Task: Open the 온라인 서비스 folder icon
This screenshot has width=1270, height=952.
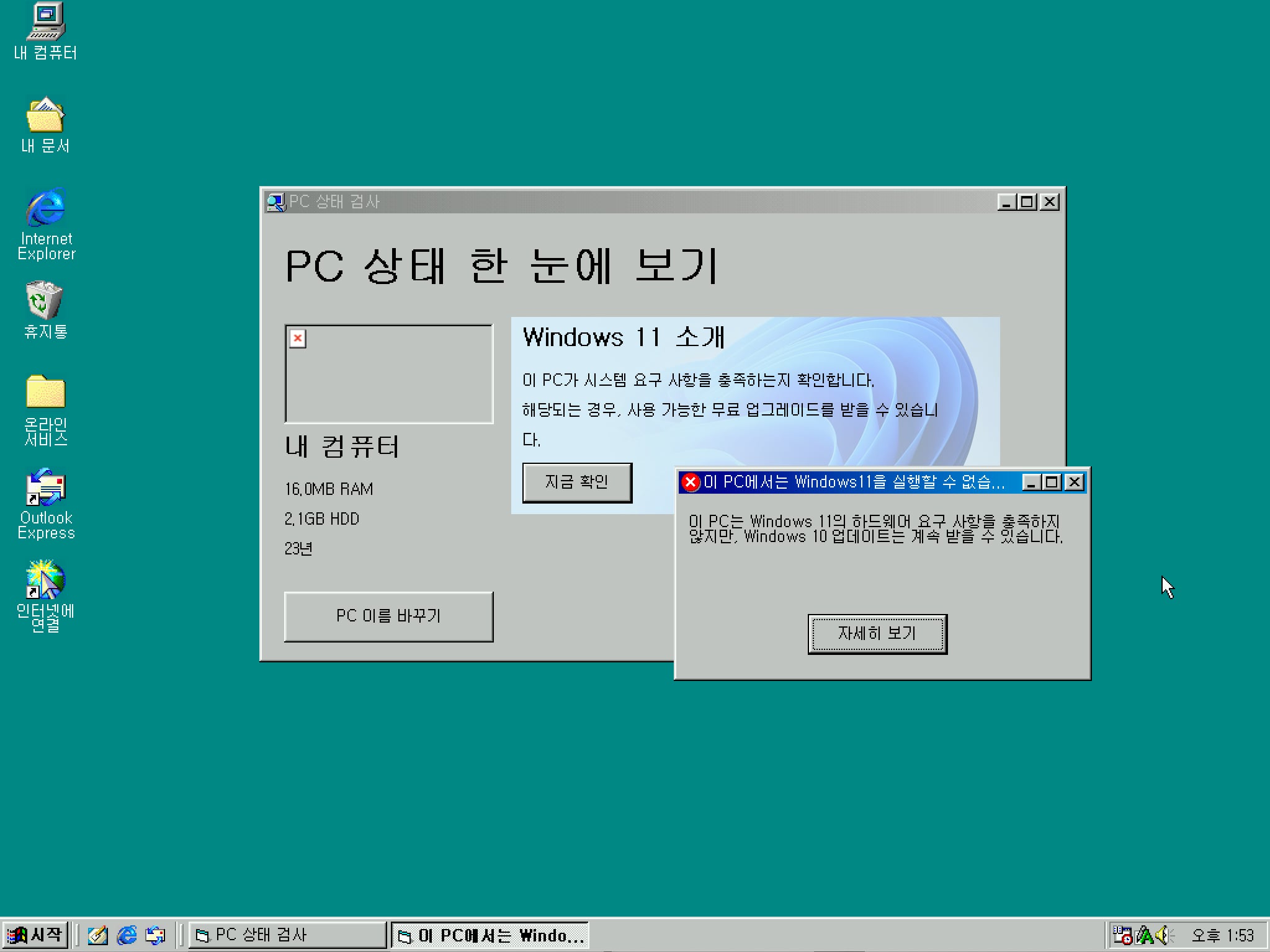Action: [x=45, y=409]
